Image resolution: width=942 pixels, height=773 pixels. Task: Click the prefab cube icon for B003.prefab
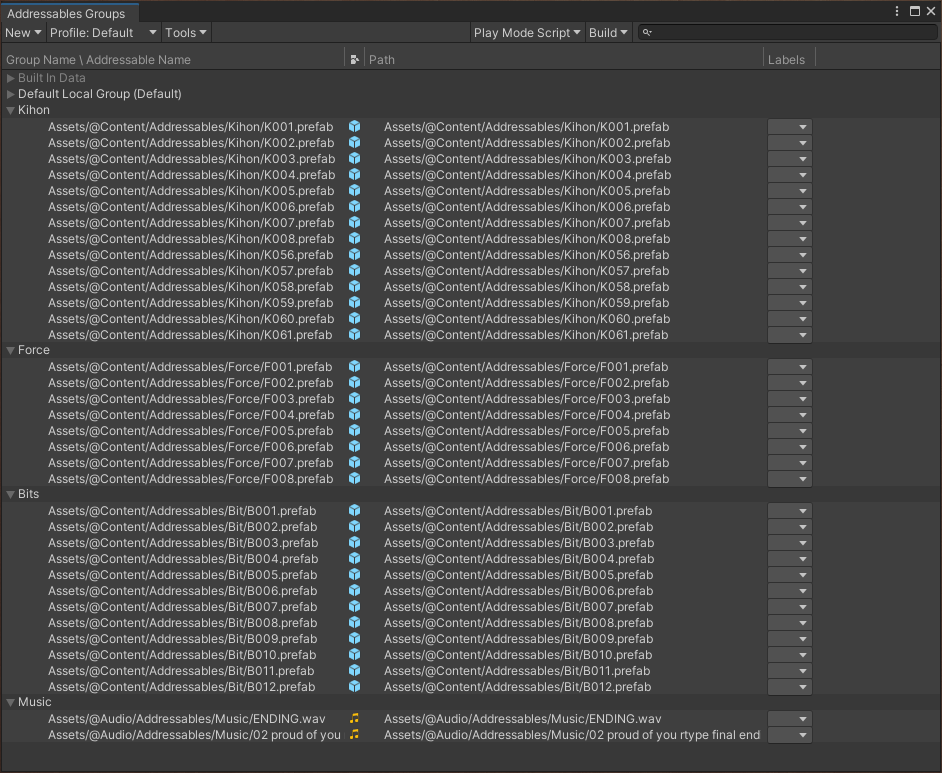354,542
